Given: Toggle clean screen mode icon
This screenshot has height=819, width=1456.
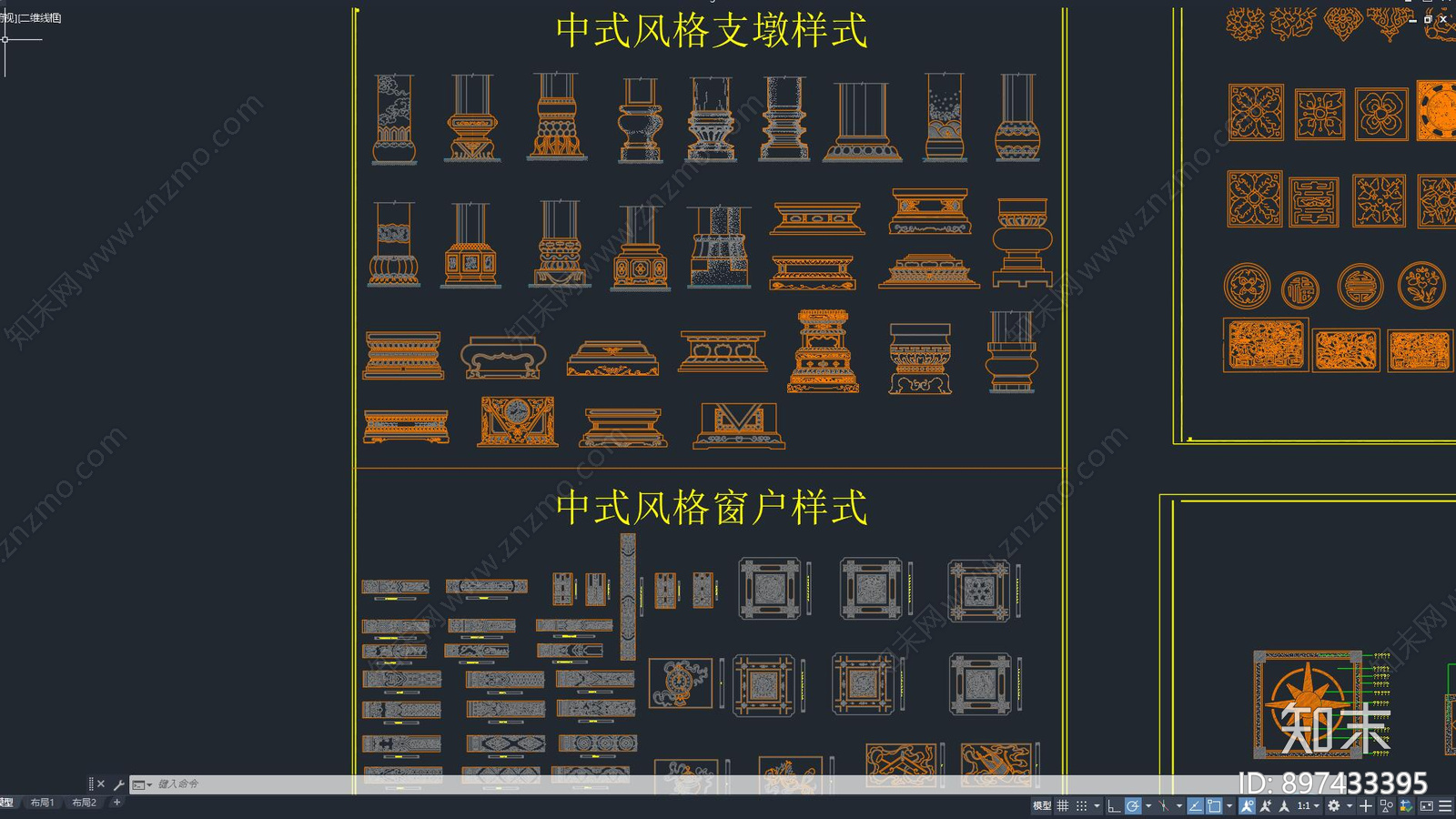Looking at the screenshot, I should 1427,805.
